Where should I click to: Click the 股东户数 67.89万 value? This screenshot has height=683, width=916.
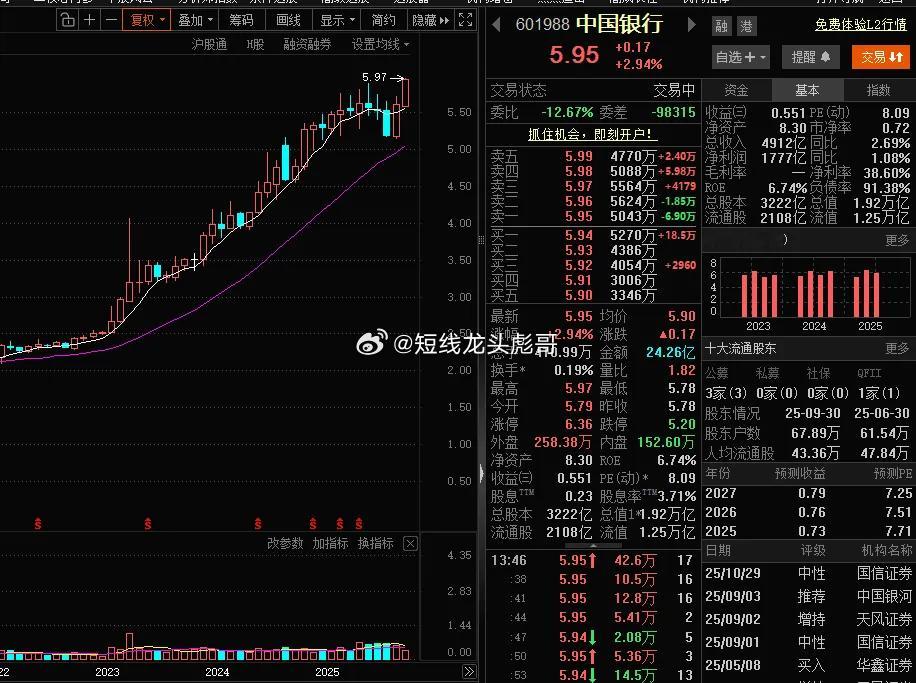pos(816,434)
